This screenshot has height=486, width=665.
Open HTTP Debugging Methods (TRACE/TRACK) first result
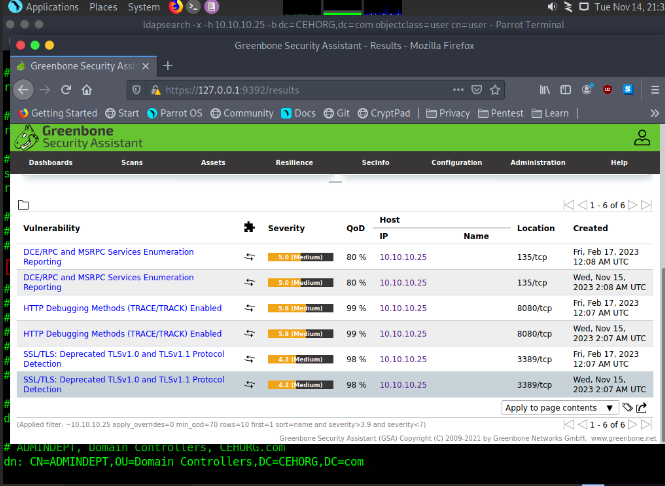122,308
